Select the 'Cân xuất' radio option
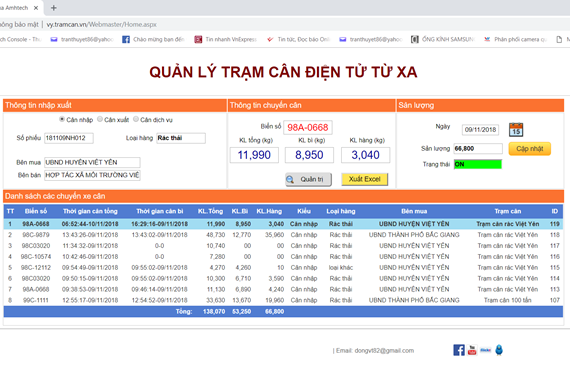The width and height of the screenshot is (570, 379). coord(100,119)
